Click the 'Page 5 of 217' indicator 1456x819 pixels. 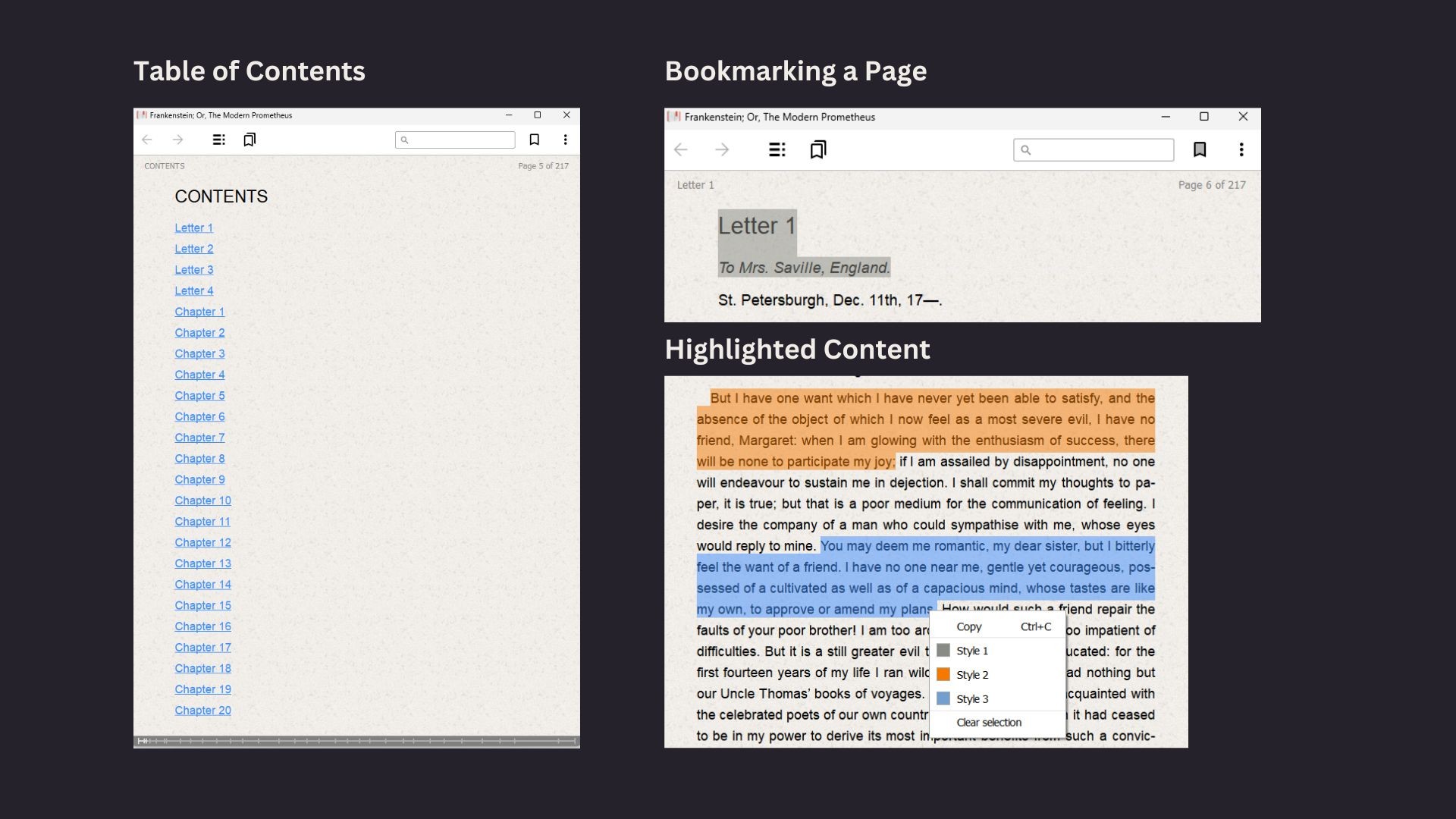click(x=543, y=166)
